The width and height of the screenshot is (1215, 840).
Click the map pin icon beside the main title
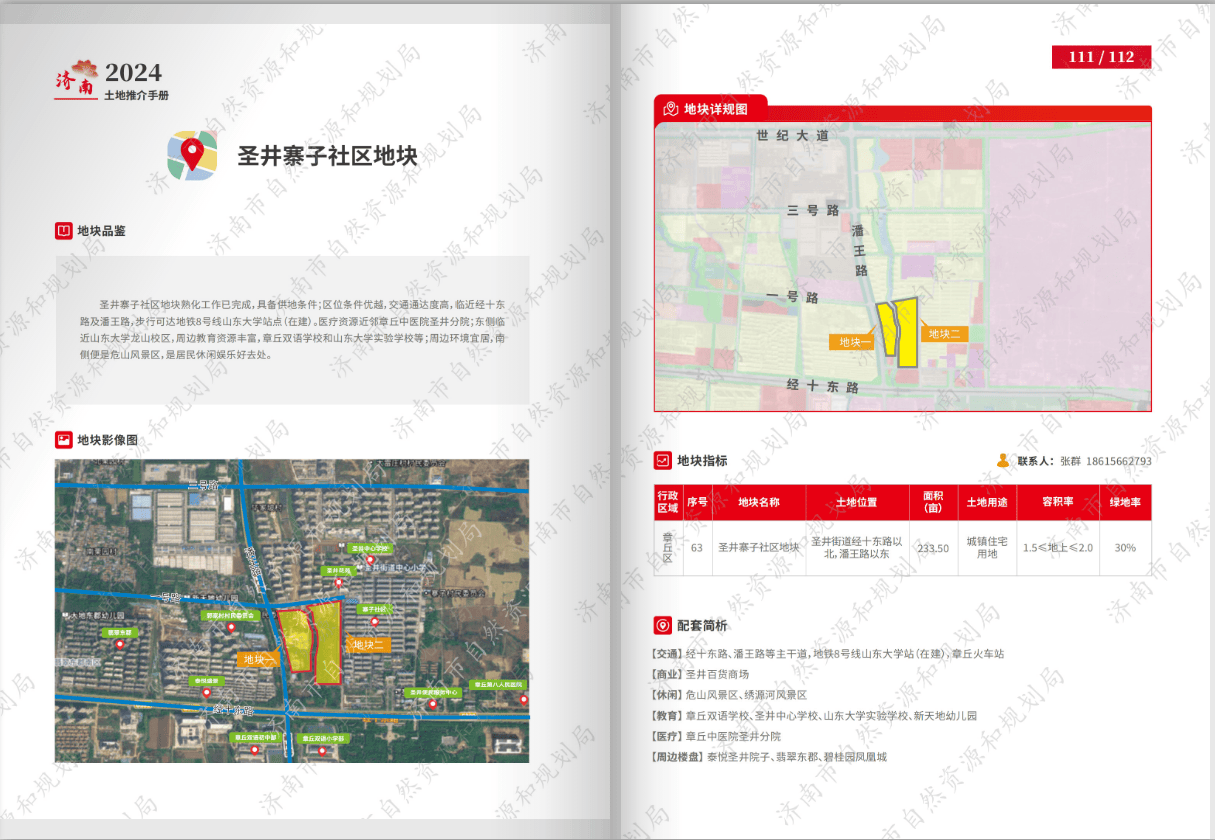(x=193, y=155)
